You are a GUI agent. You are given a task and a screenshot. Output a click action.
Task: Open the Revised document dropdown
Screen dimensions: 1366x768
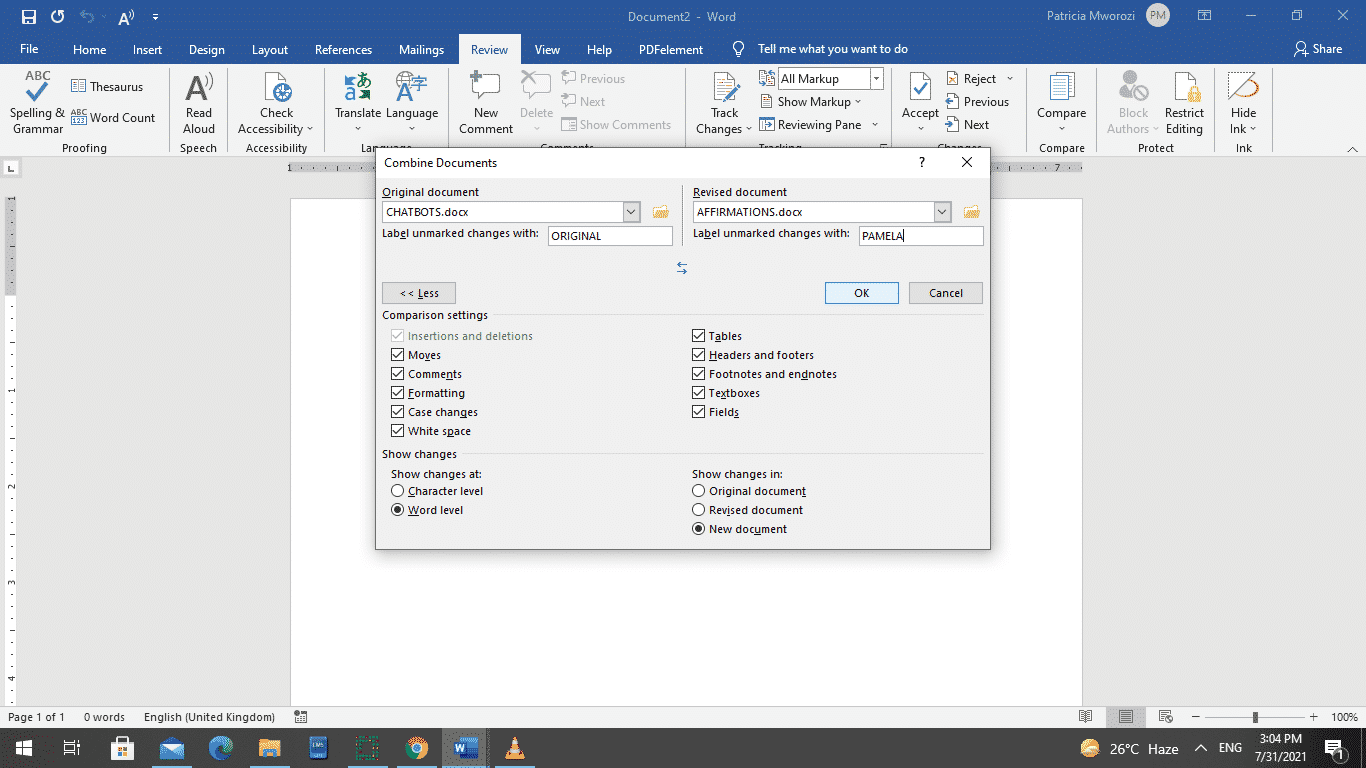pyautogui.click(x=941, y=211)
